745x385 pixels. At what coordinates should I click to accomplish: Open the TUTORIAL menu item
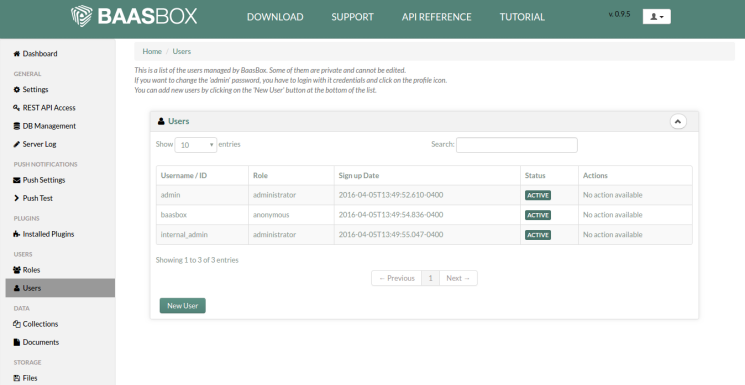click(x=522, y=17)
